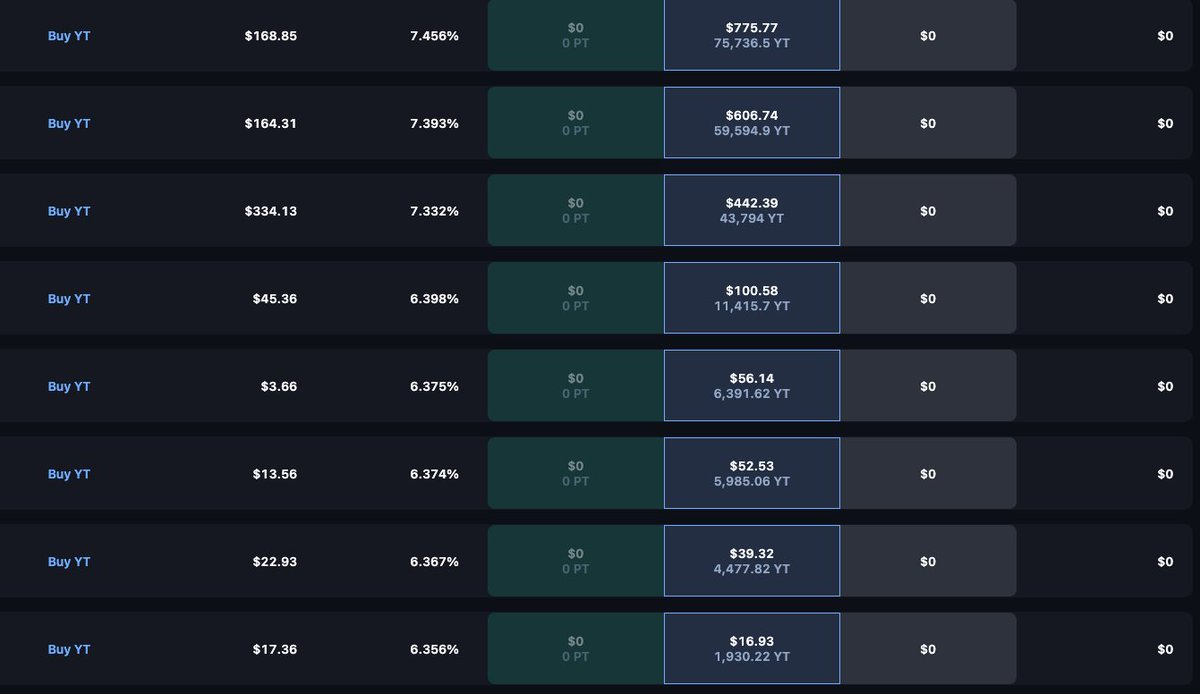
Task: Open Buy YT for the $334.13 row
Action: point(69,211)
